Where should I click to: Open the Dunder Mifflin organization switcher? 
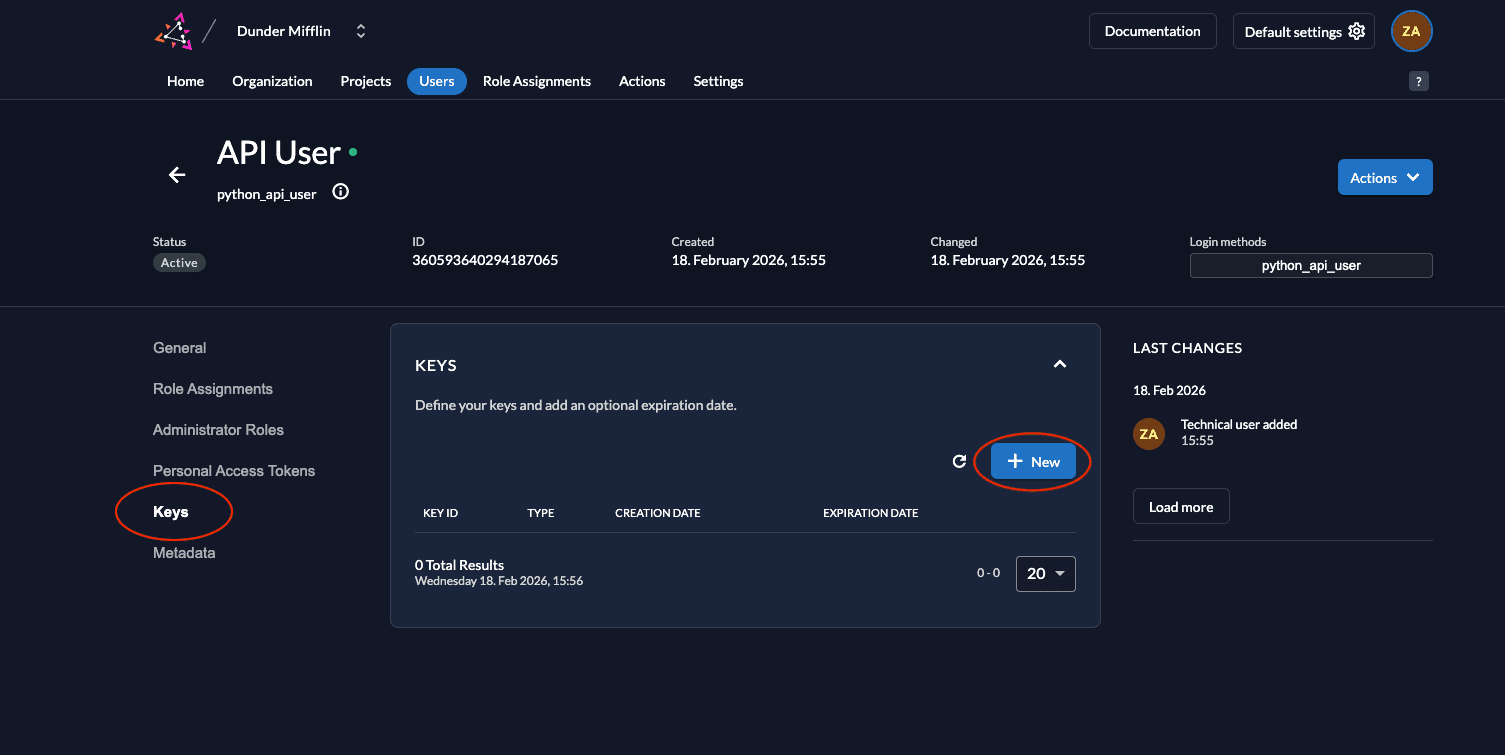pyautogui.click(x=361, y=31)
